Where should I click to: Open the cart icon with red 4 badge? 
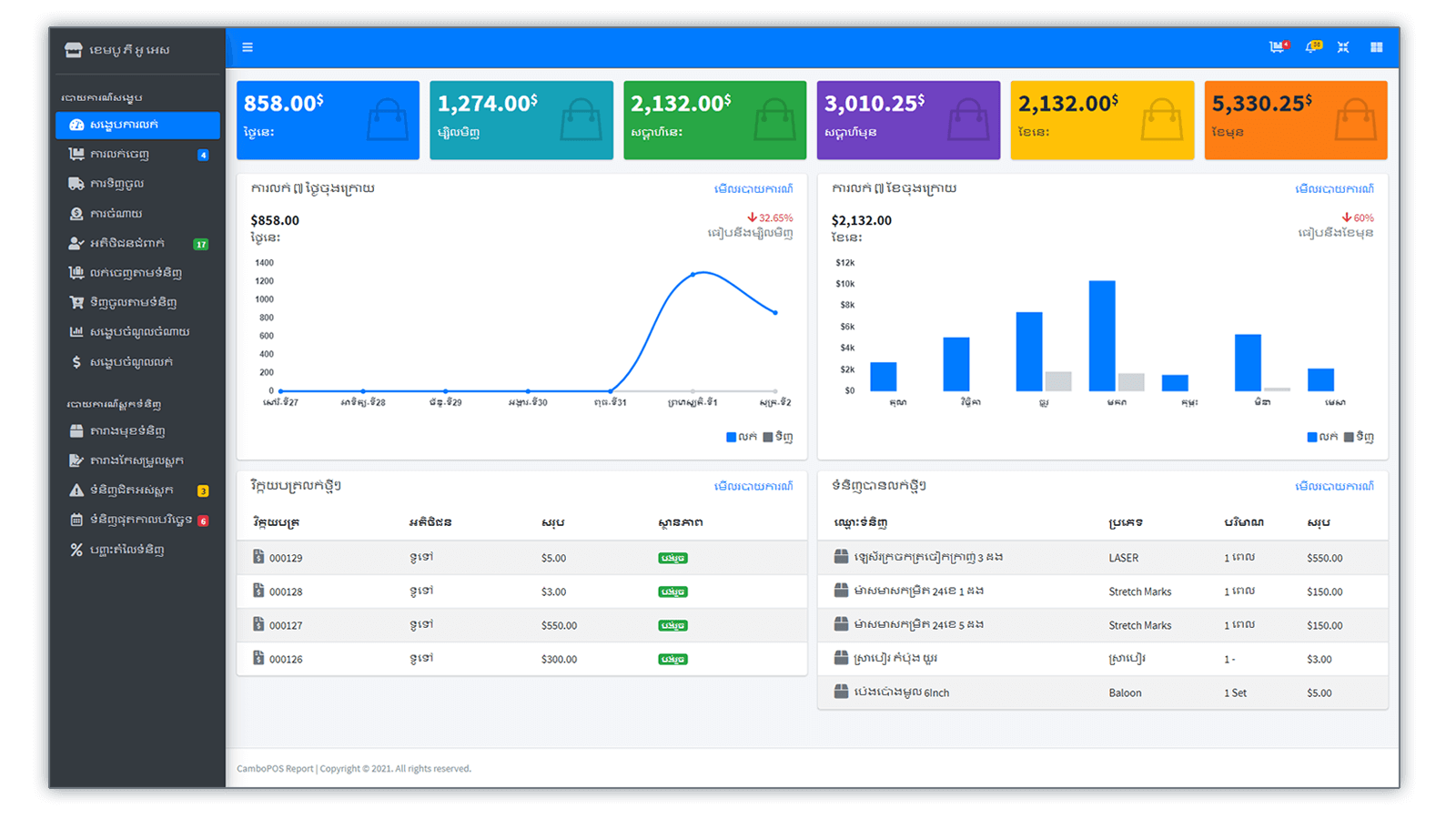1279,47
